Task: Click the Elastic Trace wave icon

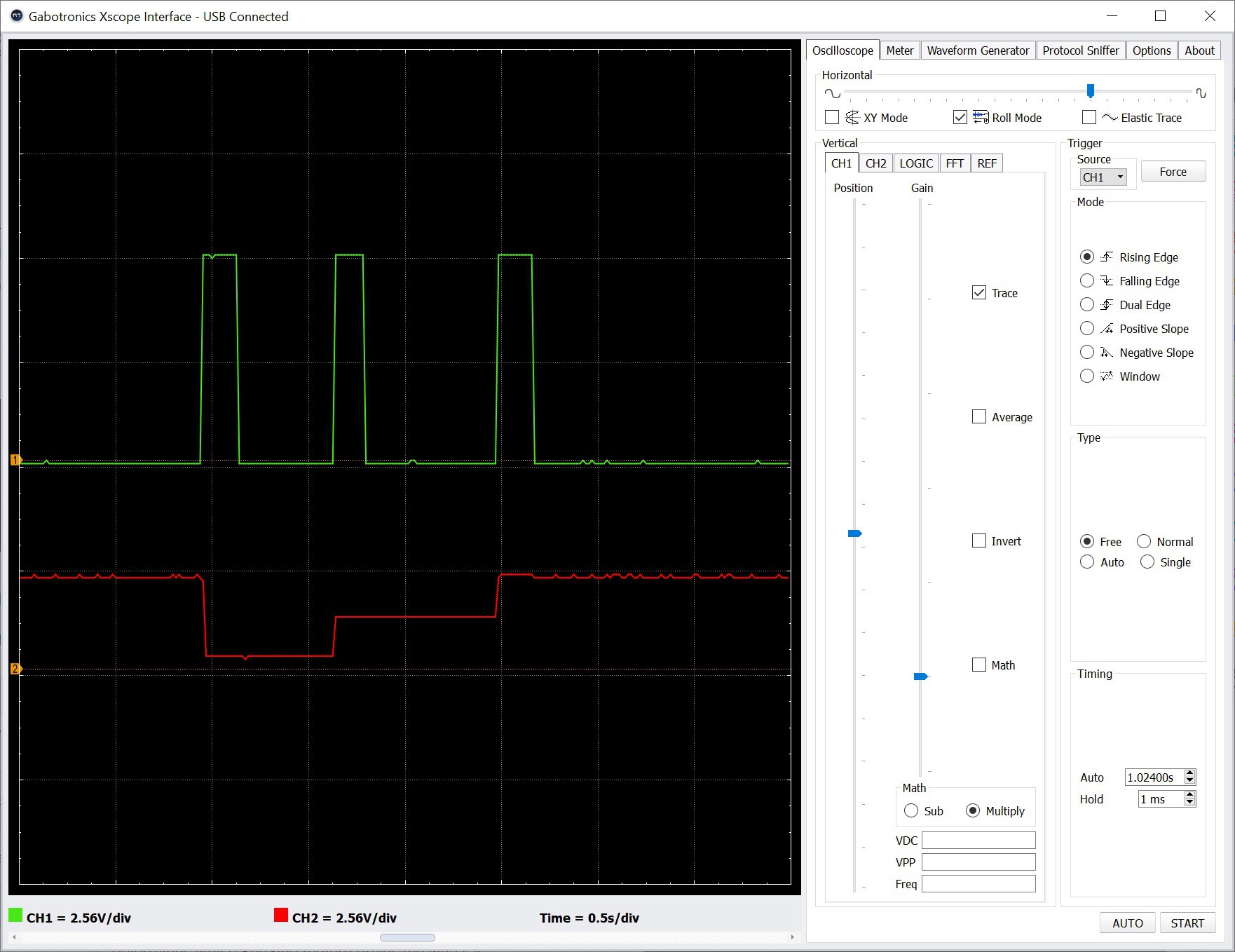Action: tap(1110, 118)
